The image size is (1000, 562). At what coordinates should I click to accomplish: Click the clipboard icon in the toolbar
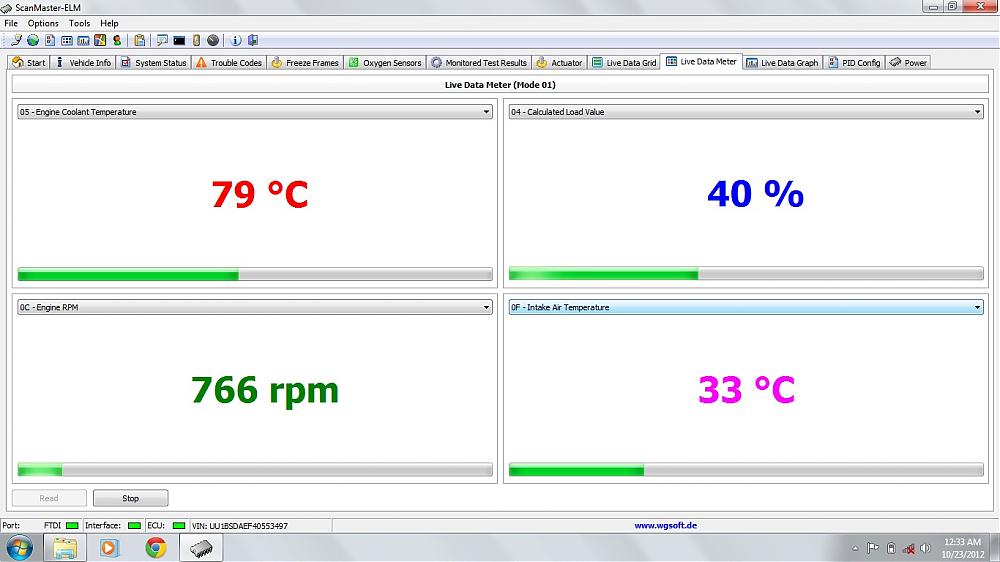pyautogui.click(x=140, y=41)
